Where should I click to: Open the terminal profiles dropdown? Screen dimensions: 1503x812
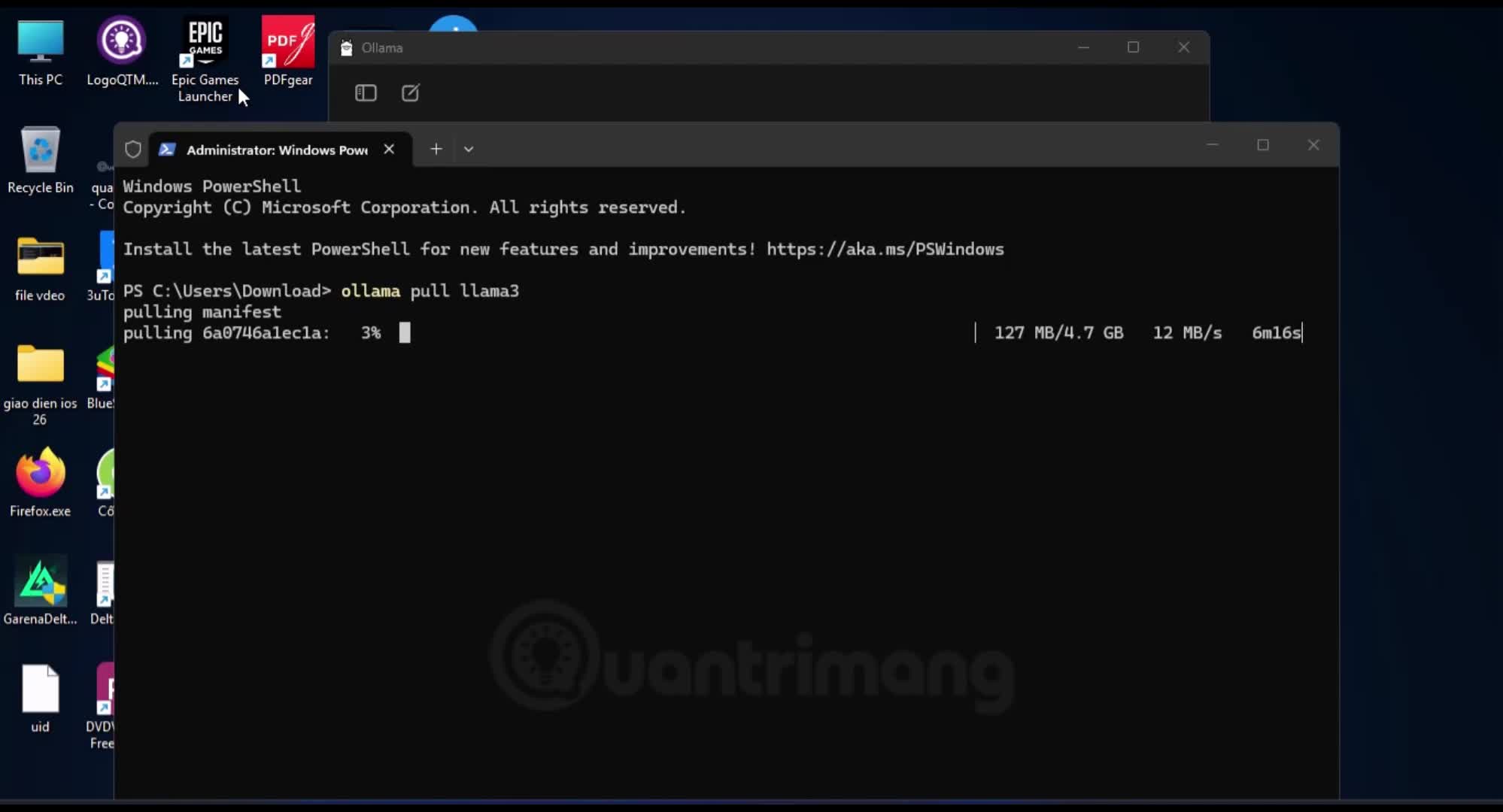[x=469, y=149]
